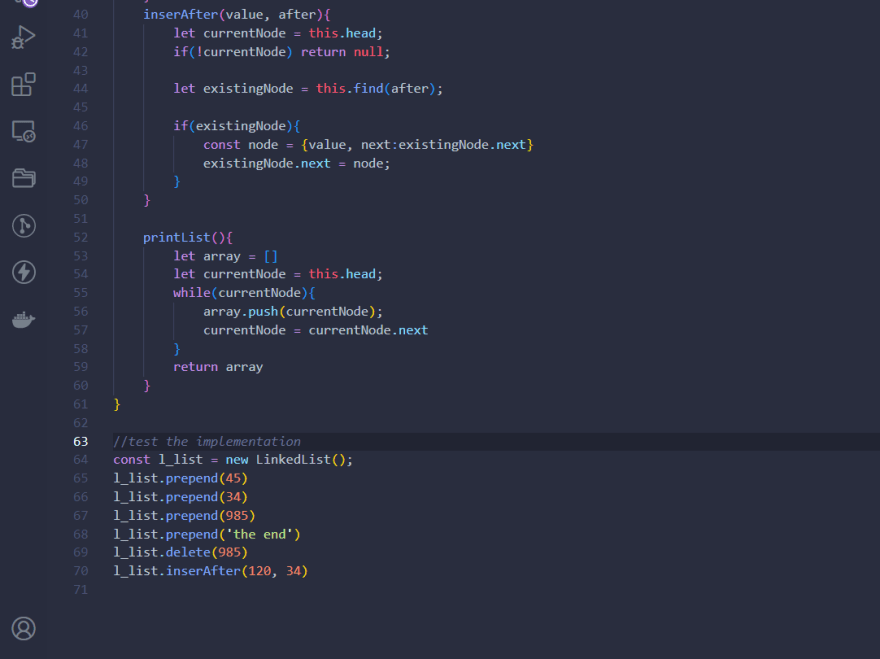This screenshot has width=880, height=659.
Task: Click 'return null' on line 42
Action: (342, 52)
